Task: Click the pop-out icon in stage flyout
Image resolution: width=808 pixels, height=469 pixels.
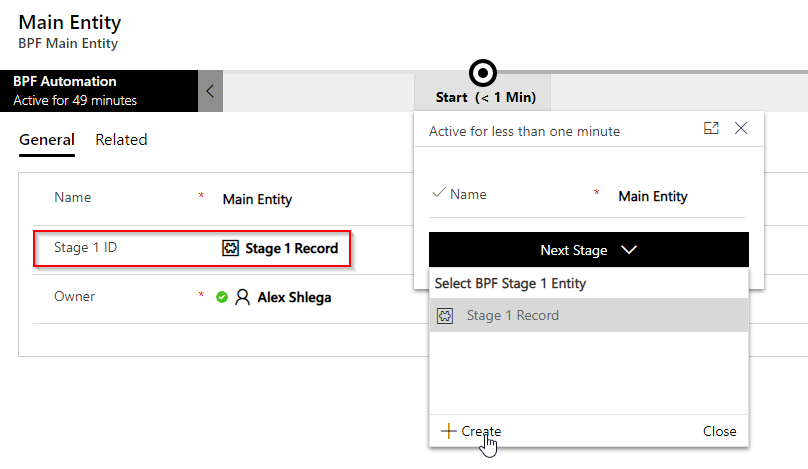Action: point(711,128)
